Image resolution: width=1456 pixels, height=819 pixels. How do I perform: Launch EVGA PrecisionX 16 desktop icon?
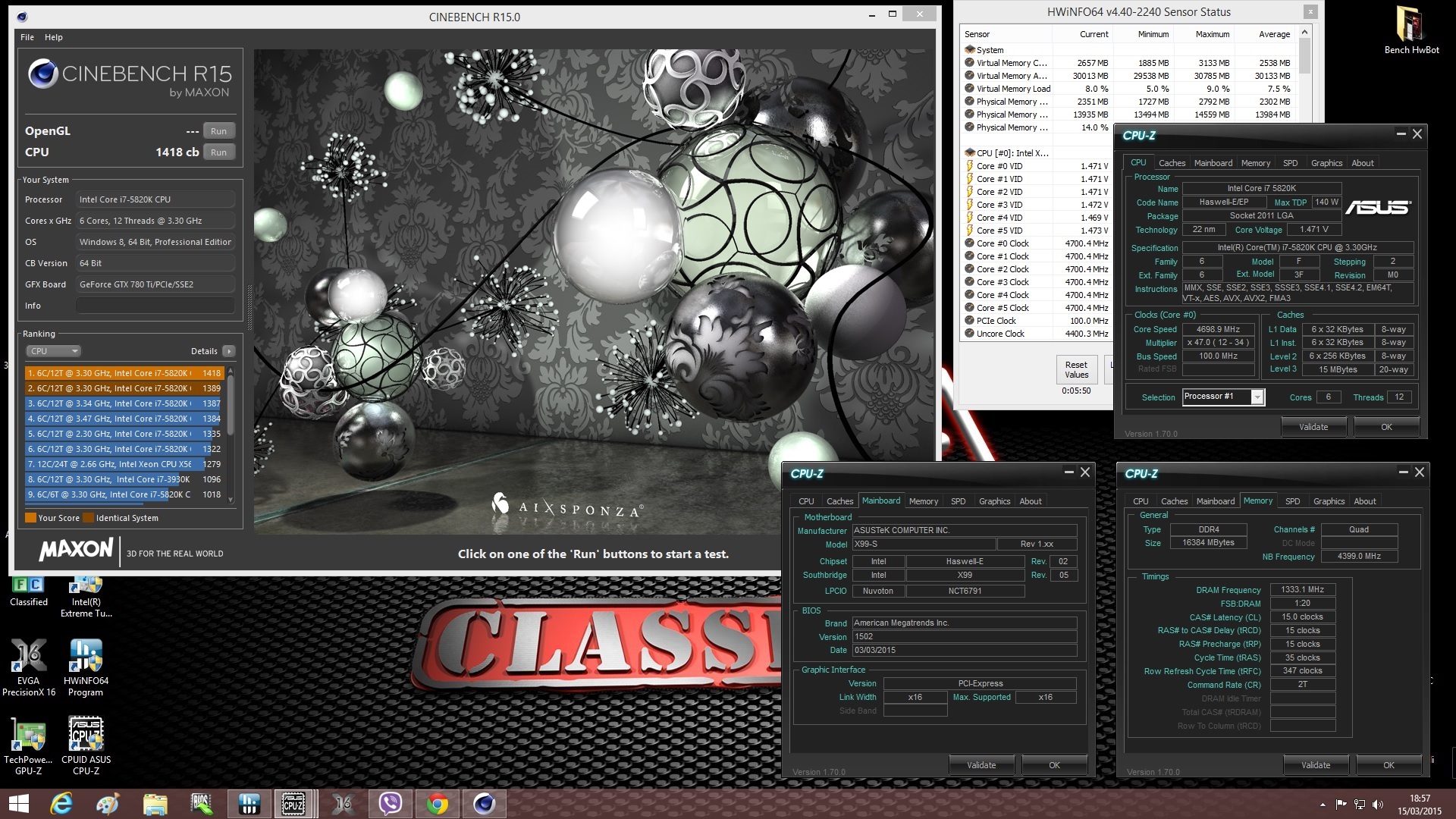pos(29,667)
